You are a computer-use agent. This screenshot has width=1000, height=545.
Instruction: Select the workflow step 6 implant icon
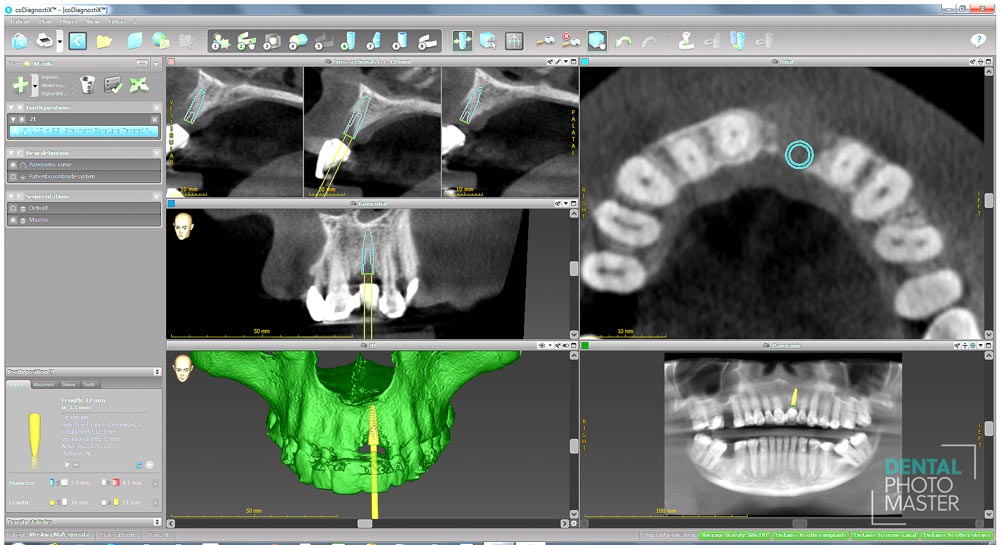[346, 41]
